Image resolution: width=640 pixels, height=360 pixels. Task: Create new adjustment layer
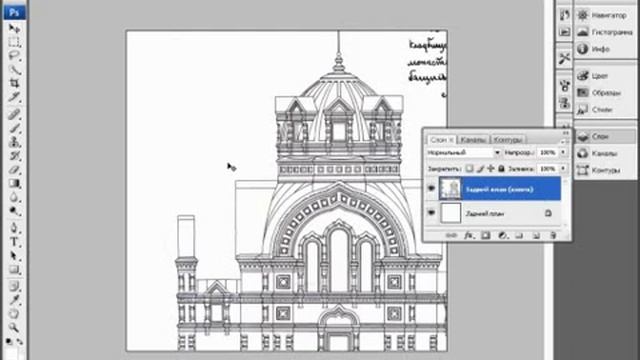[502, 236]
